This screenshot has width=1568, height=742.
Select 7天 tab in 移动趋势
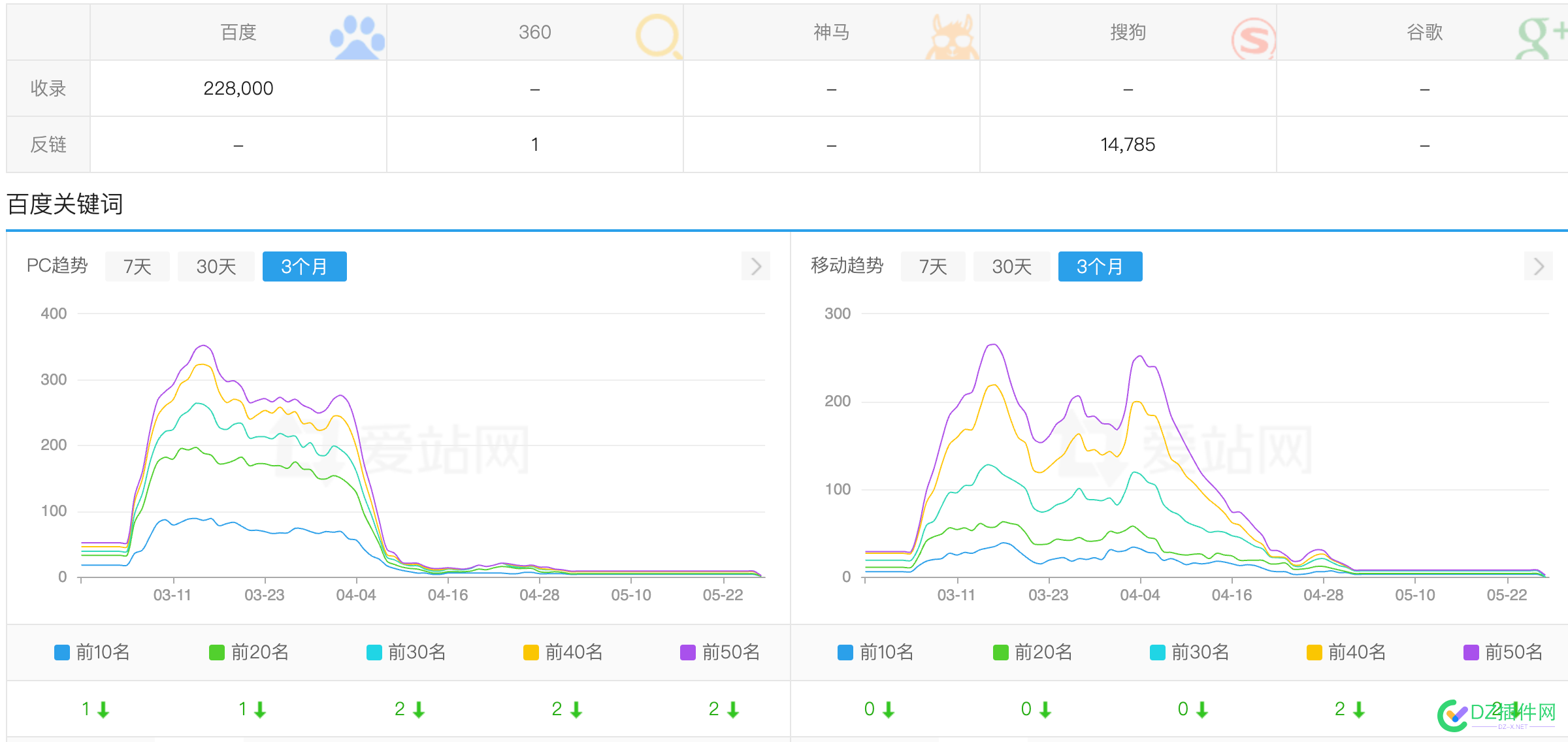pyautogui.click(x=933, y=266)
